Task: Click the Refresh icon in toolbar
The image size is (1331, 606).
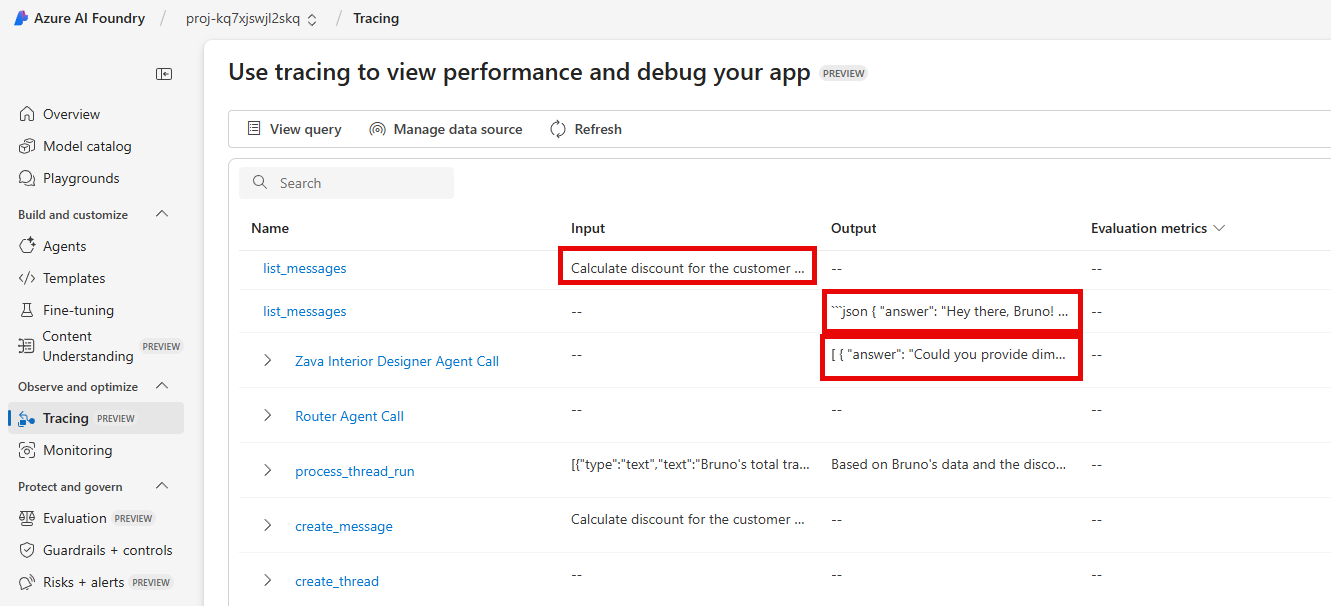Action: click(x=557, y=128)
